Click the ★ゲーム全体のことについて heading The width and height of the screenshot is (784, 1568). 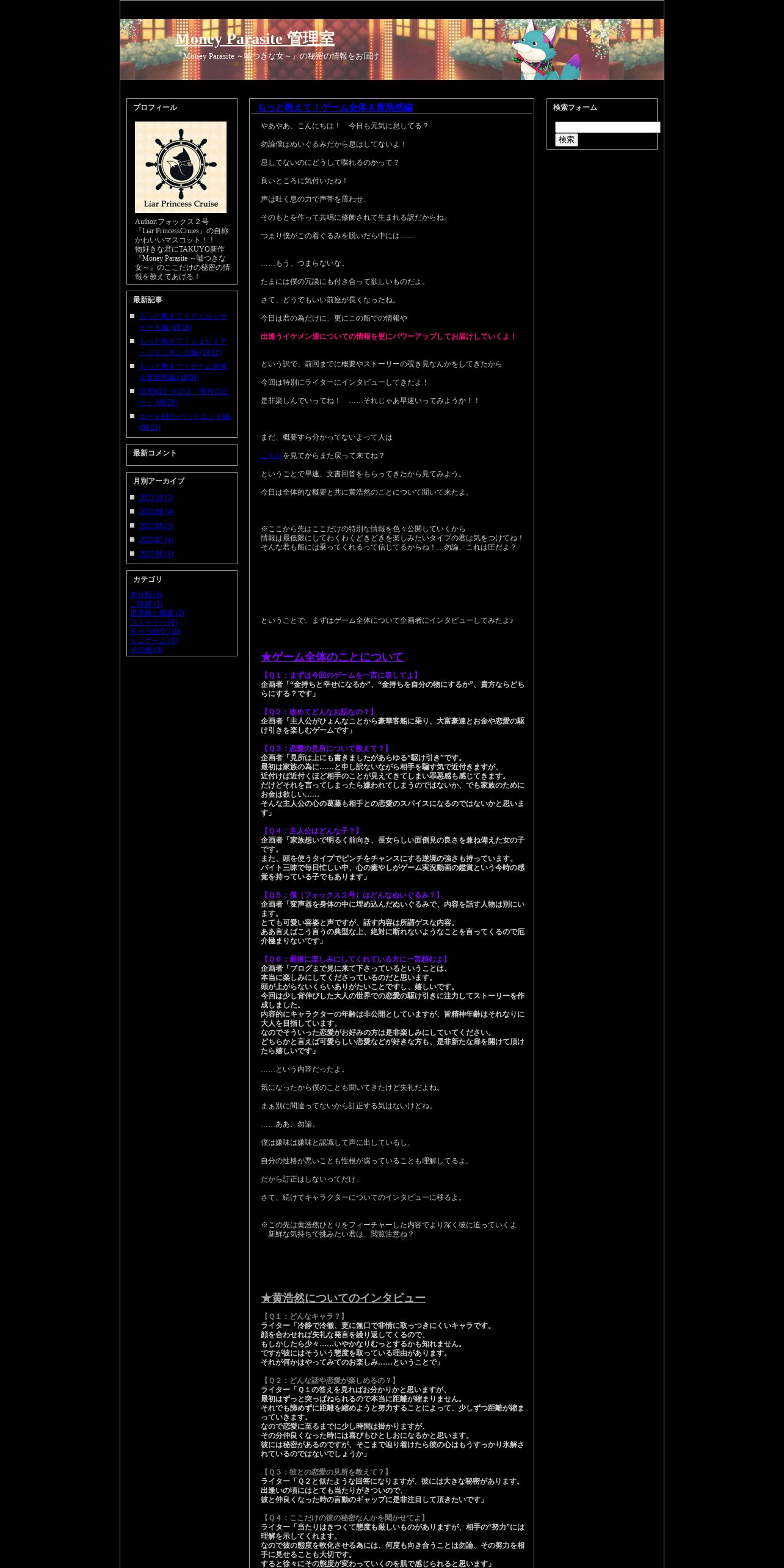(332, 657)
